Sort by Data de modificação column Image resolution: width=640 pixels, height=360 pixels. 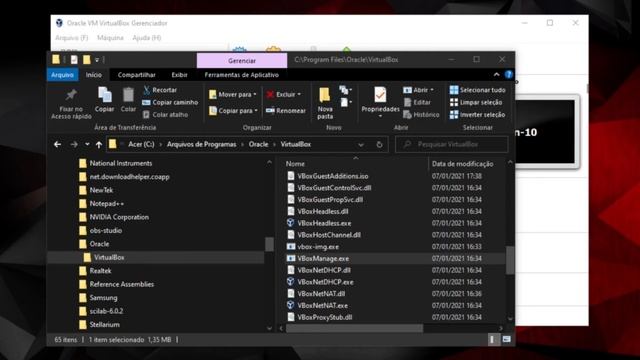click(462, 164)
